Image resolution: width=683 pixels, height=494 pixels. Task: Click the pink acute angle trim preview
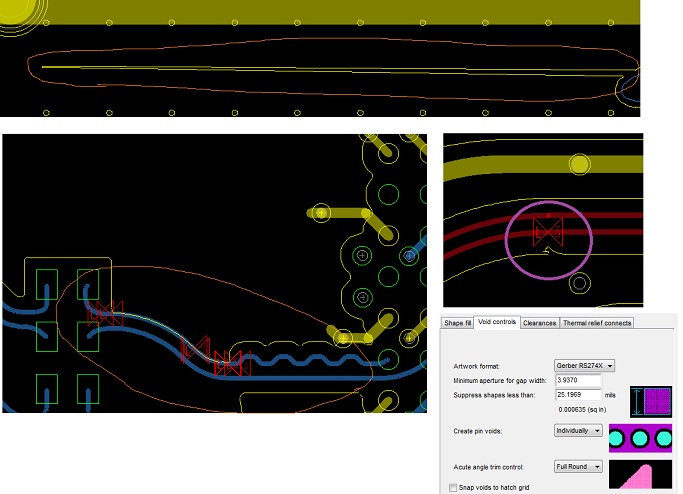641,477
